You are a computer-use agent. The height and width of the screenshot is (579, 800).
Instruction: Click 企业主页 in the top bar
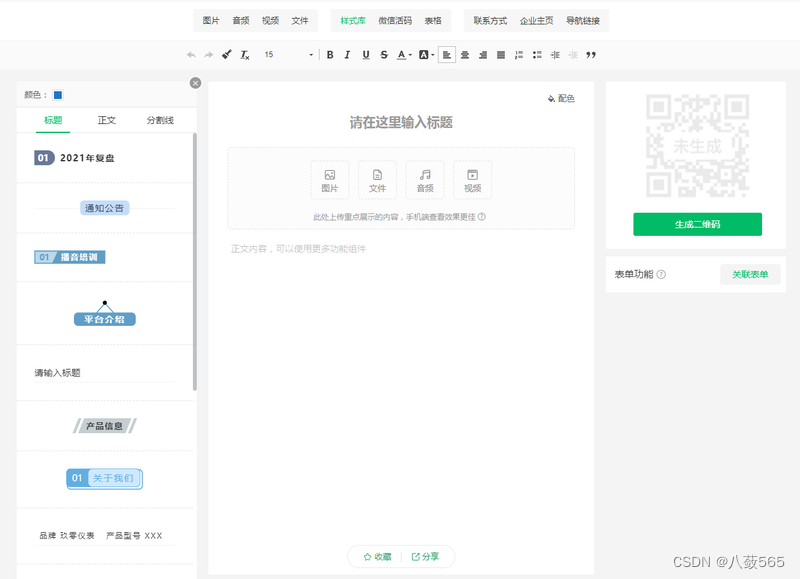(x=536, y=20)
